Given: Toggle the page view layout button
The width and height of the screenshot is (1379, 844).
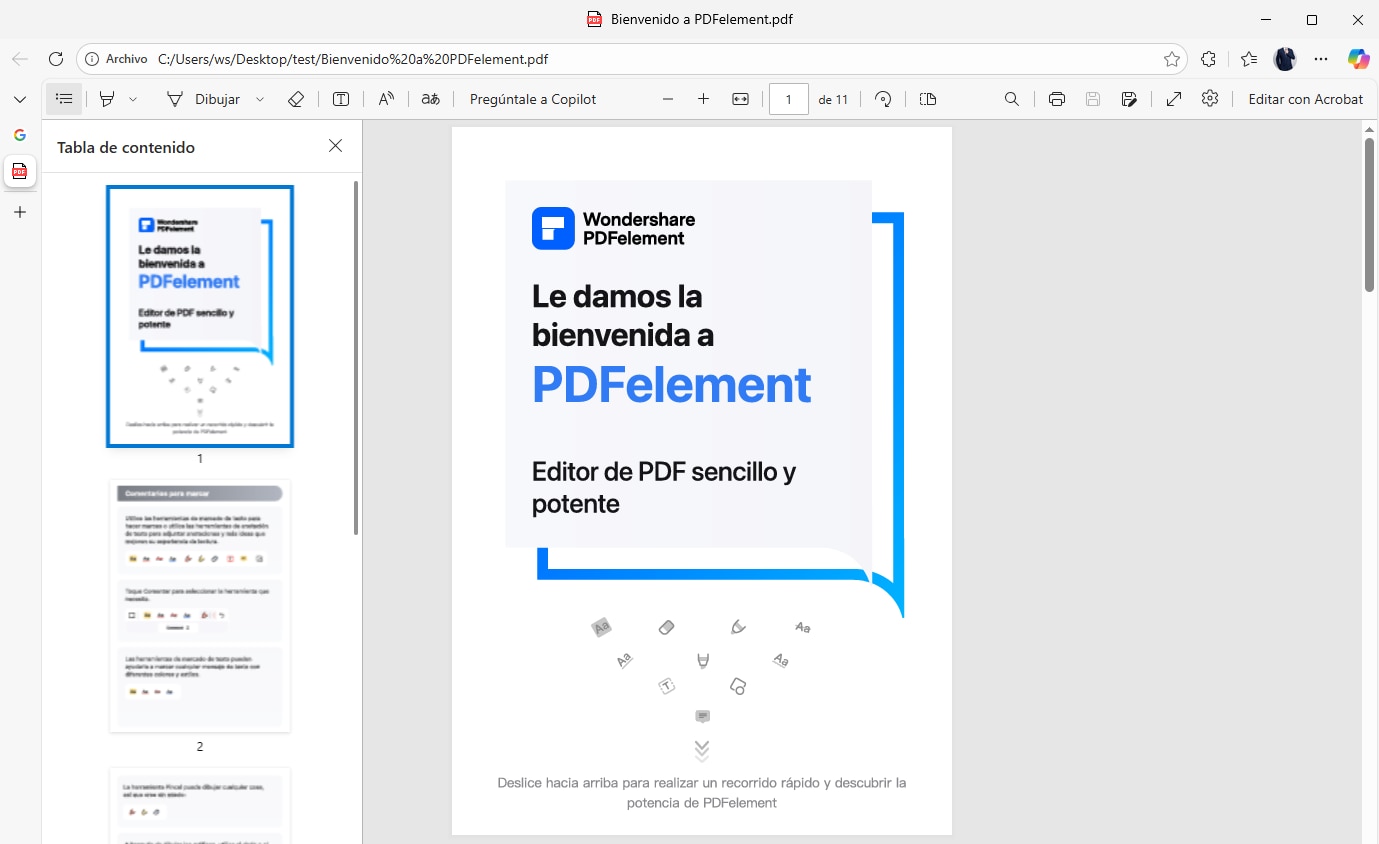Looking at the screenshot, I should click(928, 99).
